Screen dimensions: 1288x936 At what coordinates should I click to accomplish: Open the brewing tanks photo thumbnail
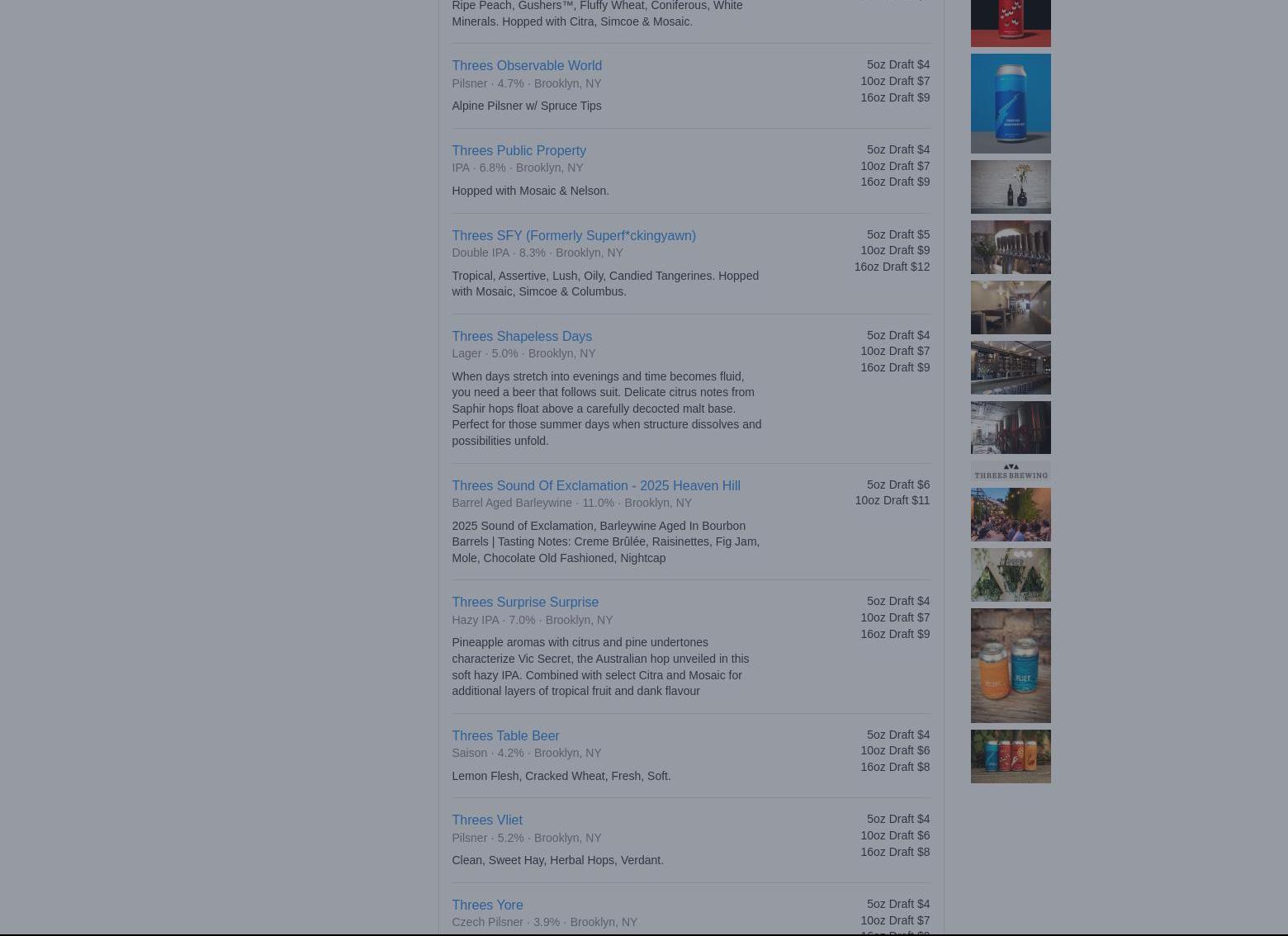(x=1010, y=428)
